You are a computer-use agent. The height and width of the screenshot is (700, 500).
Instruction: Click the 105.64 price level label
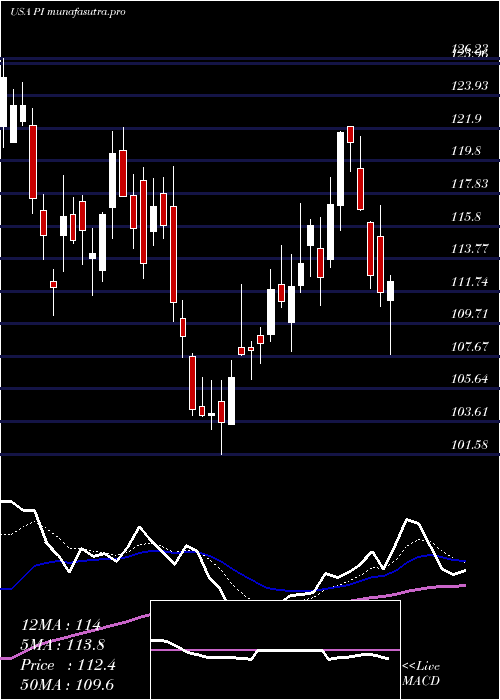[469, 379]
